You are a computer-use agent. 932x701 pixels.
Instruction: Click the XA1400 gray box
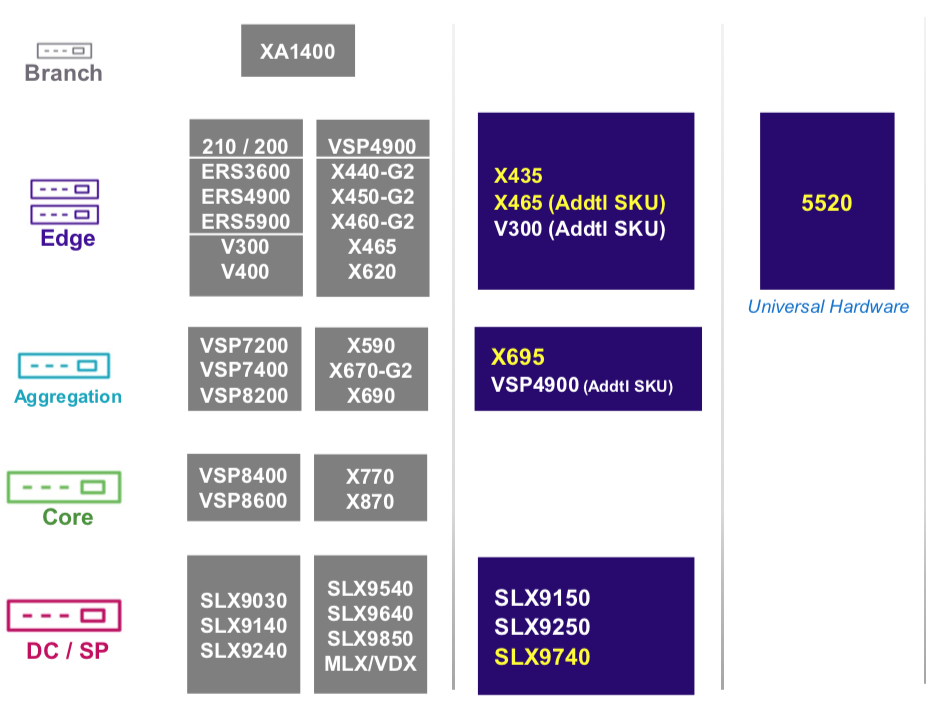click(298, 51)
